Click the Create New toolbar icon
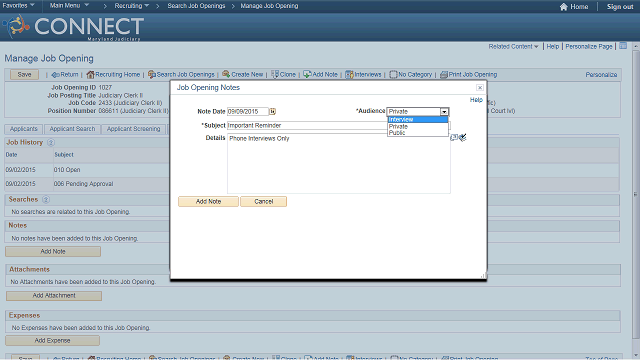The image size is (640, 360). click(226, 74)
